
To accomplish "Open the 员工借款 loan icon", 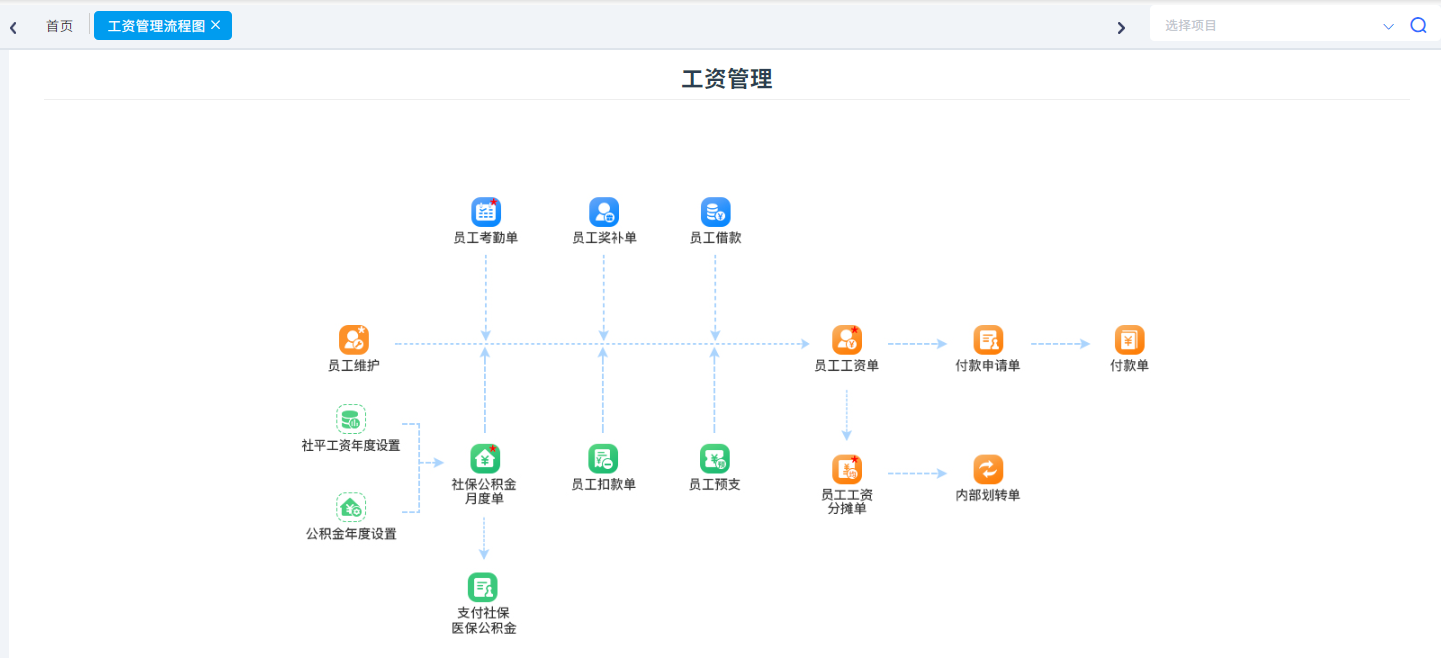I will [x=716, y=212].
